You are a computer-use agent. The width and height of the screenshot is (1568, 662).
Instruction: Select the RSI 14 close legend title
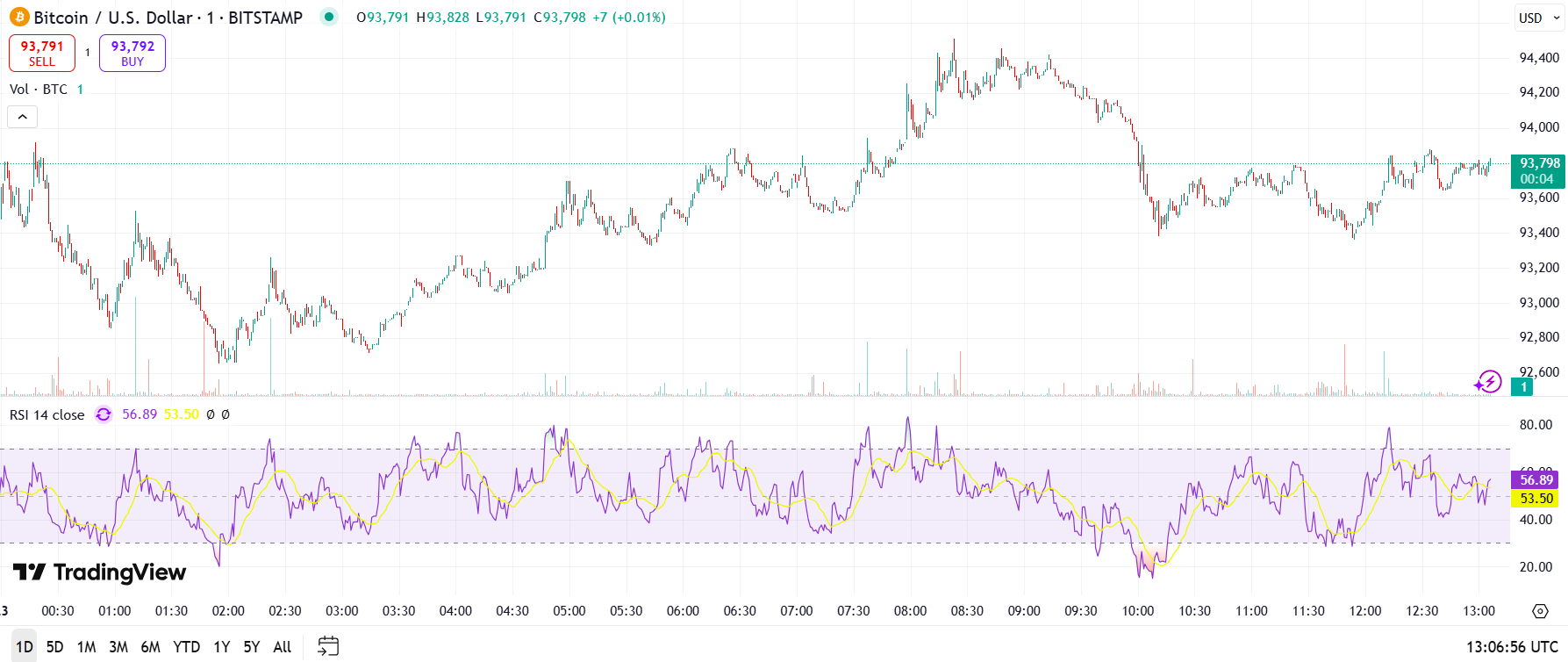[47, 414]
